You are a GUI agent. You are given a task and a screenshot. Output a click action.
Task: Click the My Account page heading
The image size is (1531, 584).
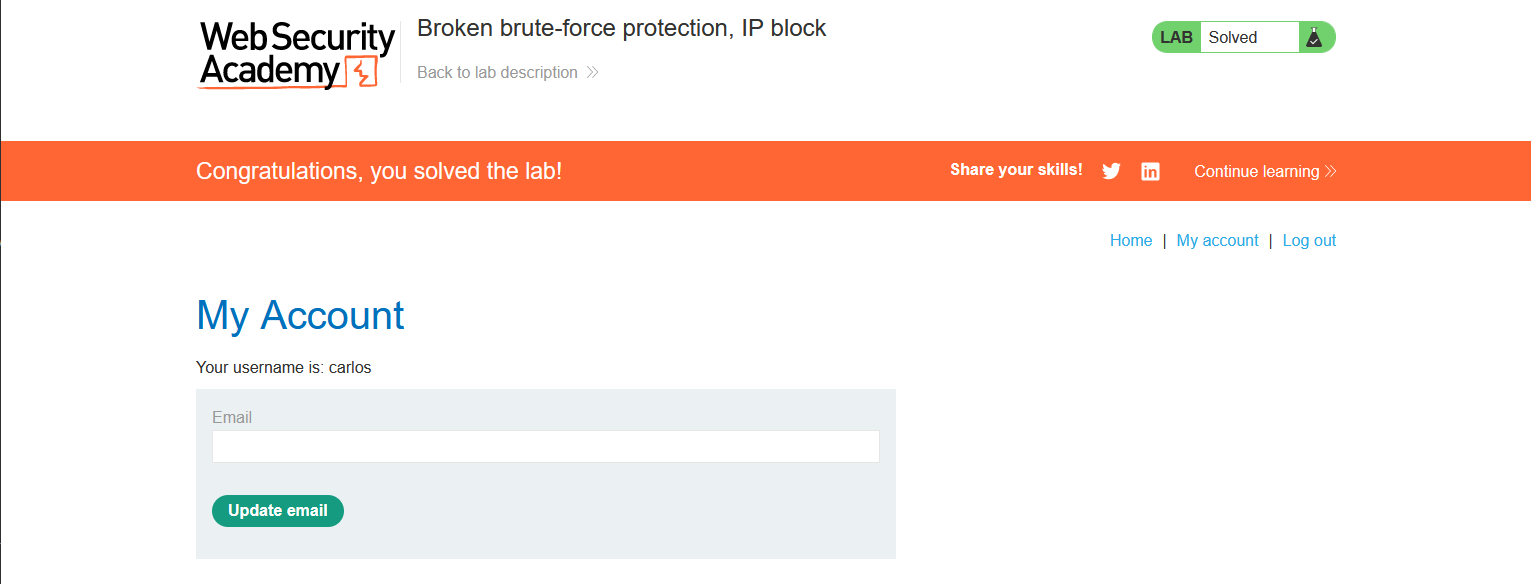tap(300, 315)
